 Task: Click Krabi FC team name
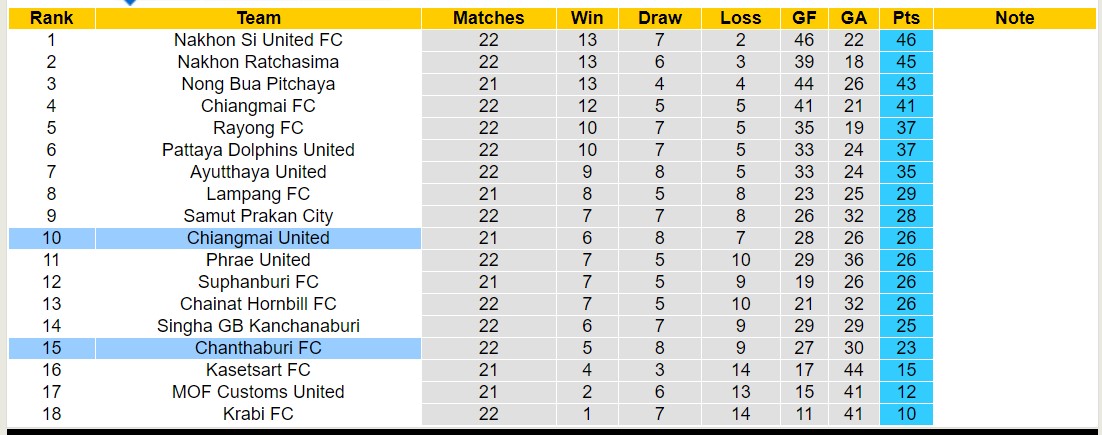point(258,414)
